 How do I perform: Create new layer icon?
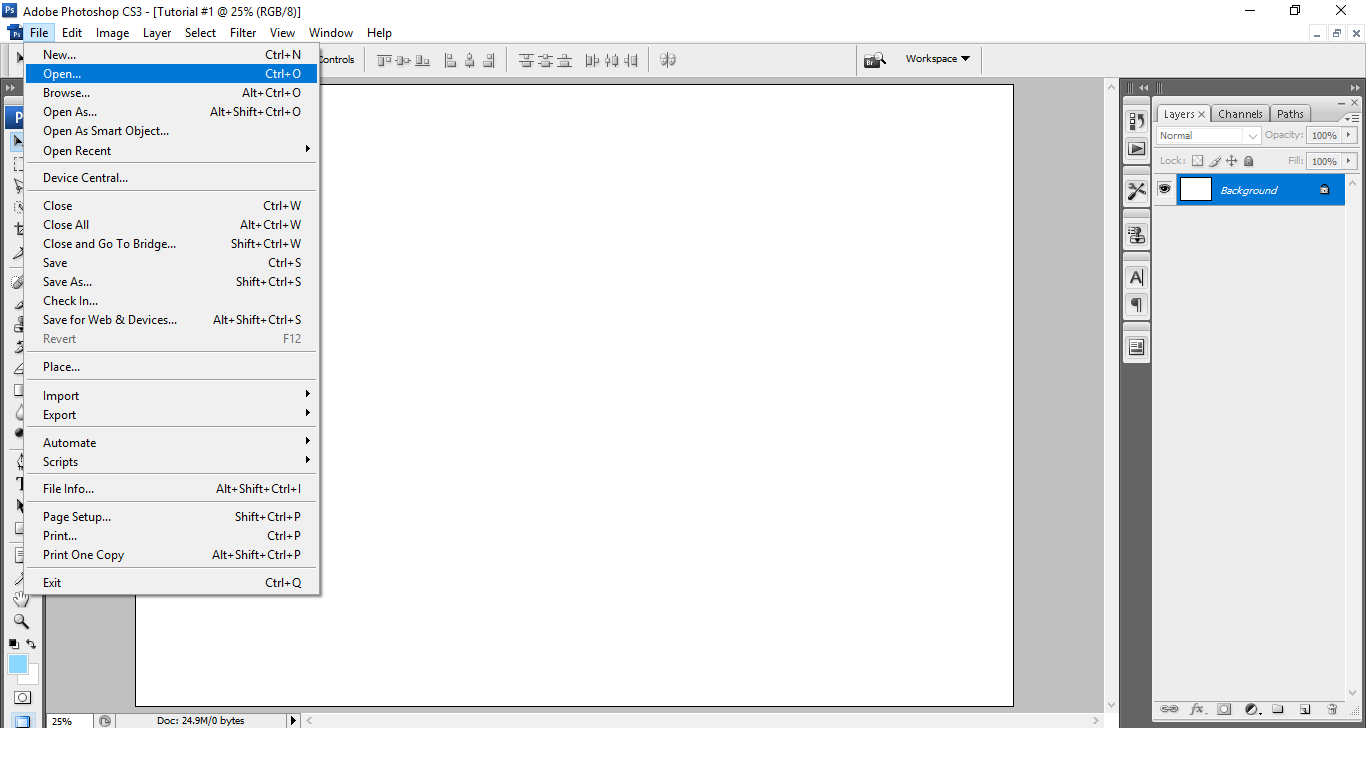[x=1305, y=709]
